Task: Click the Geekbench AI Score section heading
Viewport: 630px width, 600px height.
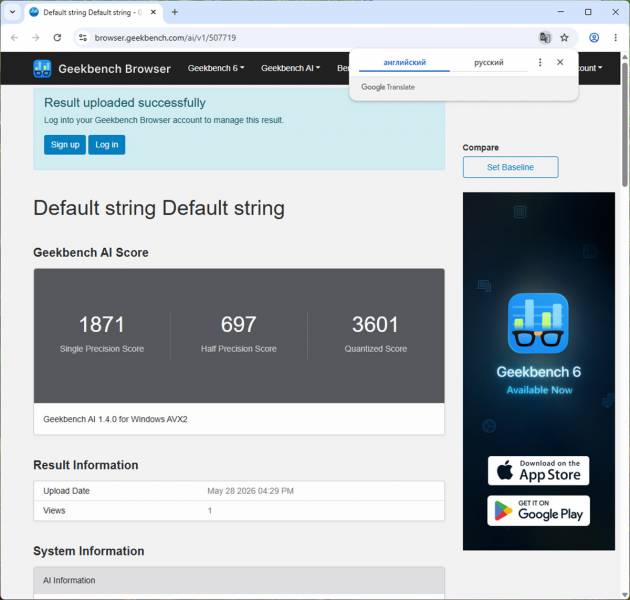Action: 91,252
